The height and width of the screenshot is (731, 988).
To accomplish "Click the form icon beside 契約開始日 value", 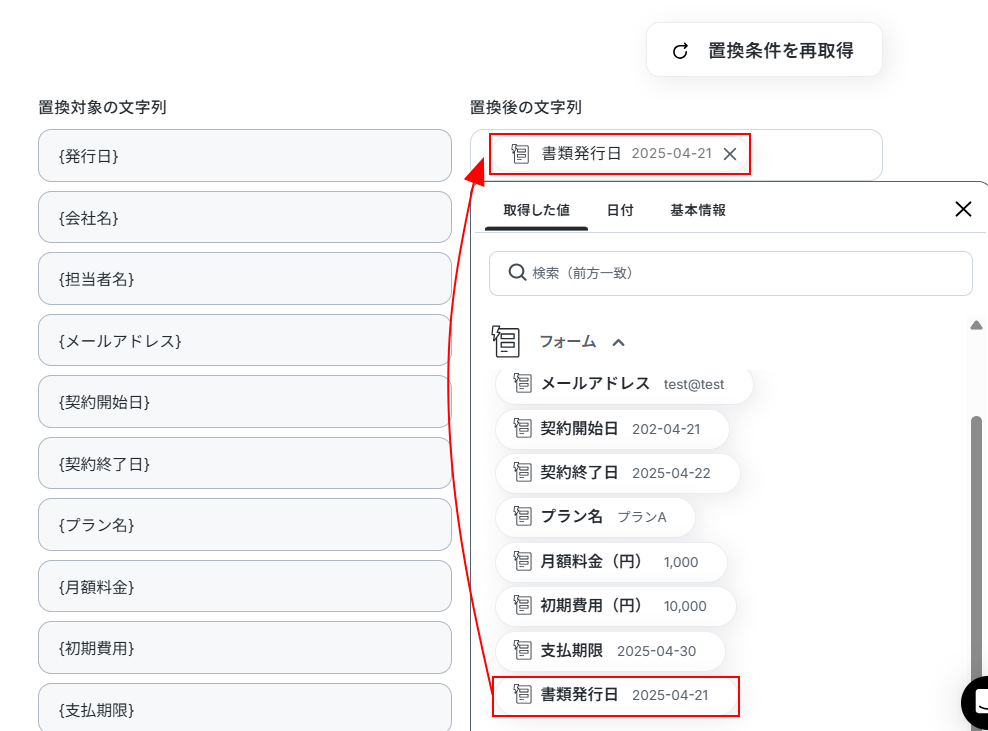I will 522,428.
